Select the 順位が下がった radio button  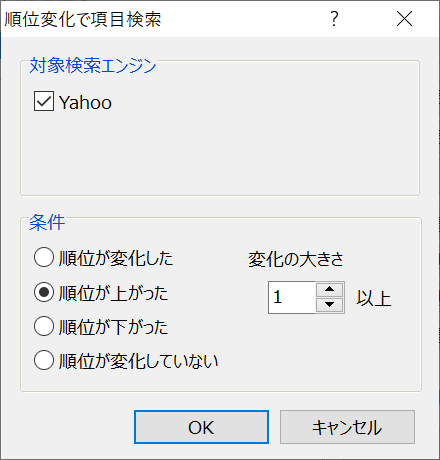[x=44, y=326]
